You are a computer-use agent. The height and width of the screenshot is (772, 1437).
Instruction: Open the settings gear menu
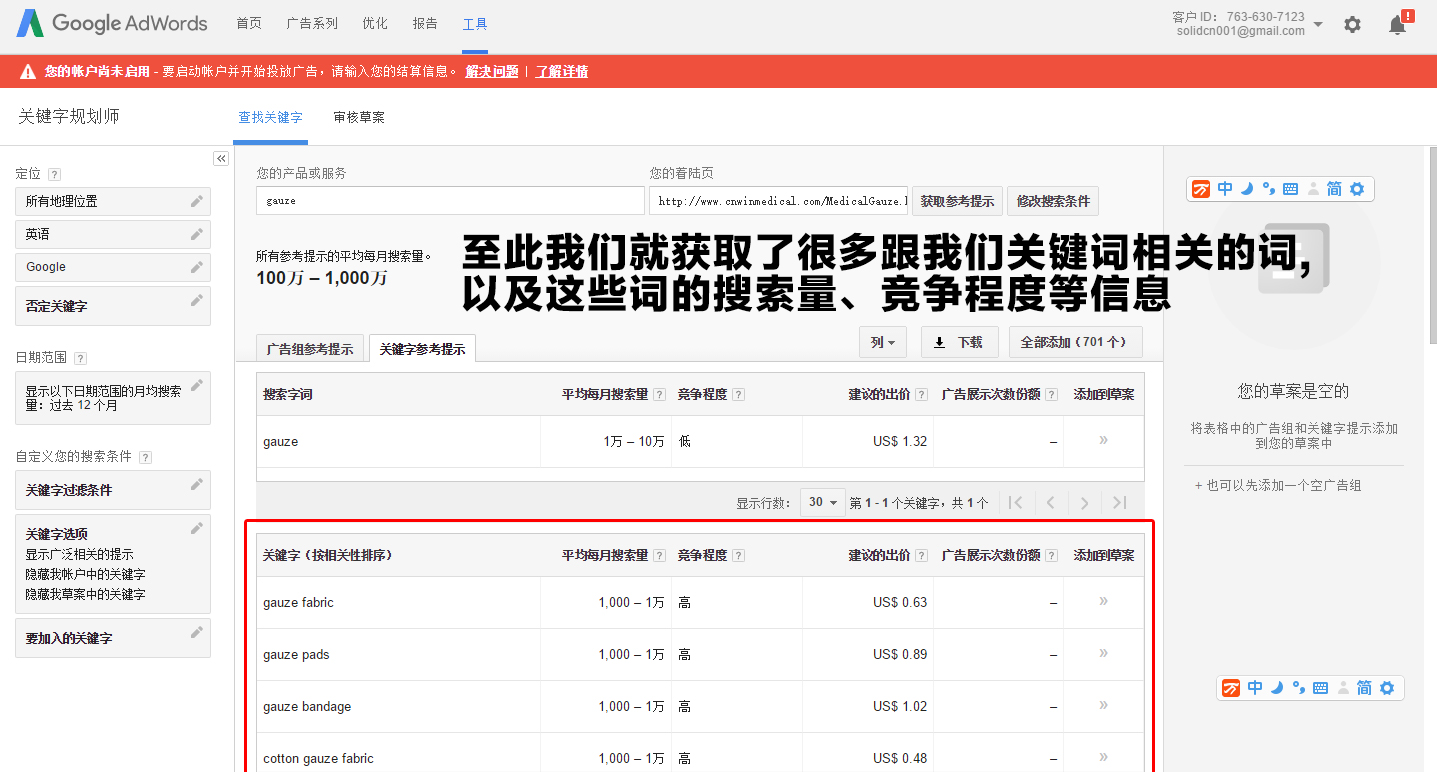(1352, 24)
